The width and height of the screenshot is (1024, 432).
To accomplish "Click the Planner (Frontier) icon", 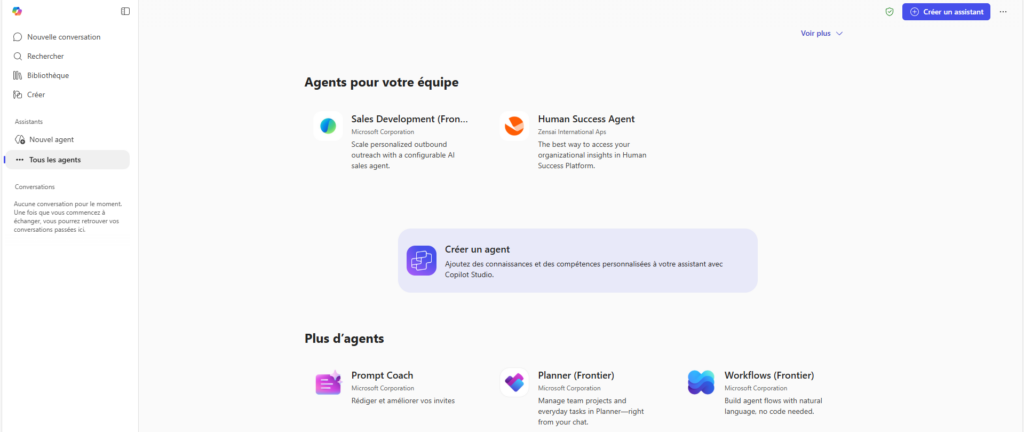I will click(x=514, y=382).
